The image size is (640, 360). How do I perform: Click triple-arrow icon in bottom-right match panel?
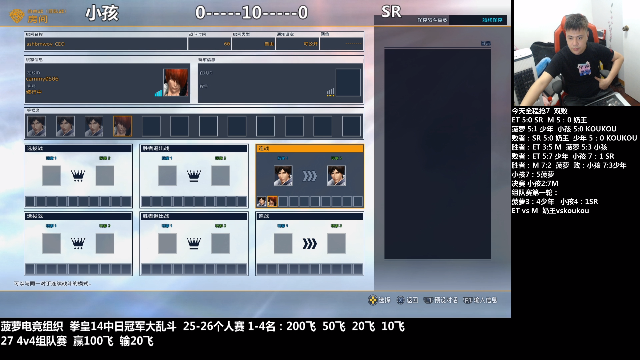[x=310, y=244]
